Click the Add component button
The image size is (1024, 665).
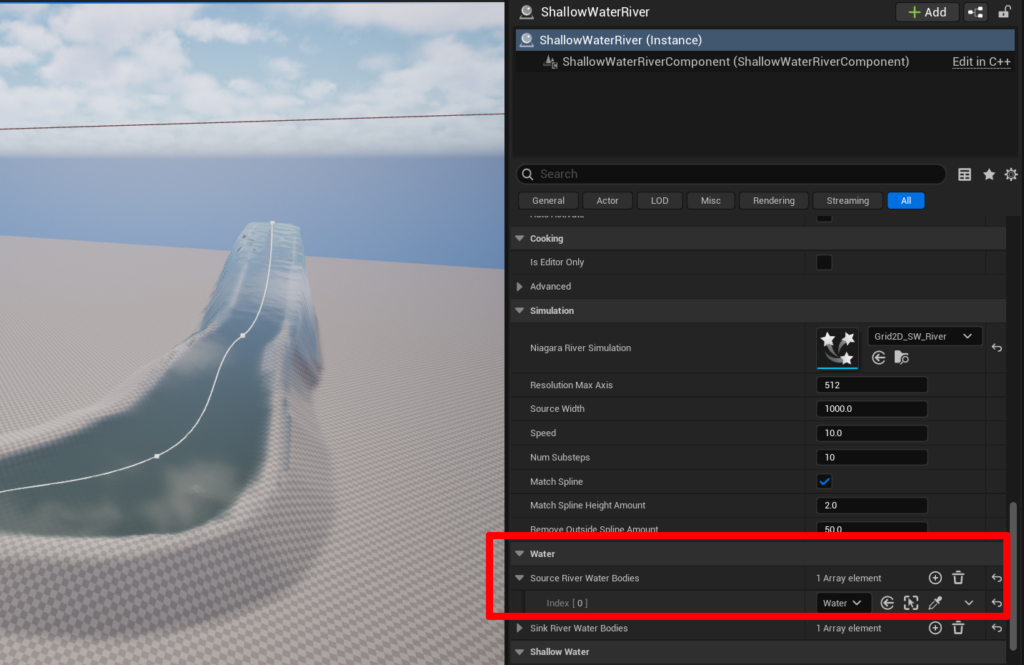click(926, 12)
